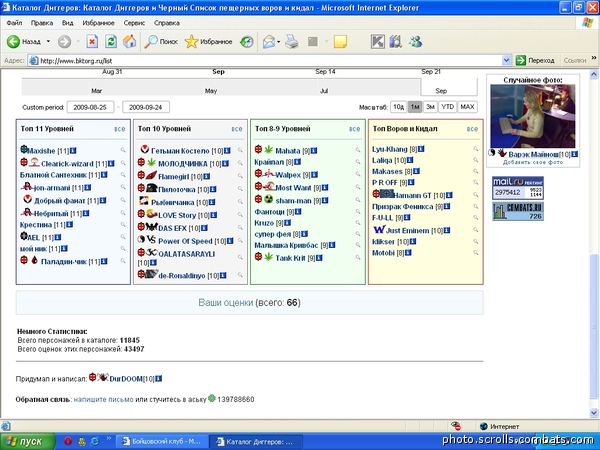Open Search (Поиск) toolbar button
The height and width of the screenshot is (450, 600).
[161, 41]
